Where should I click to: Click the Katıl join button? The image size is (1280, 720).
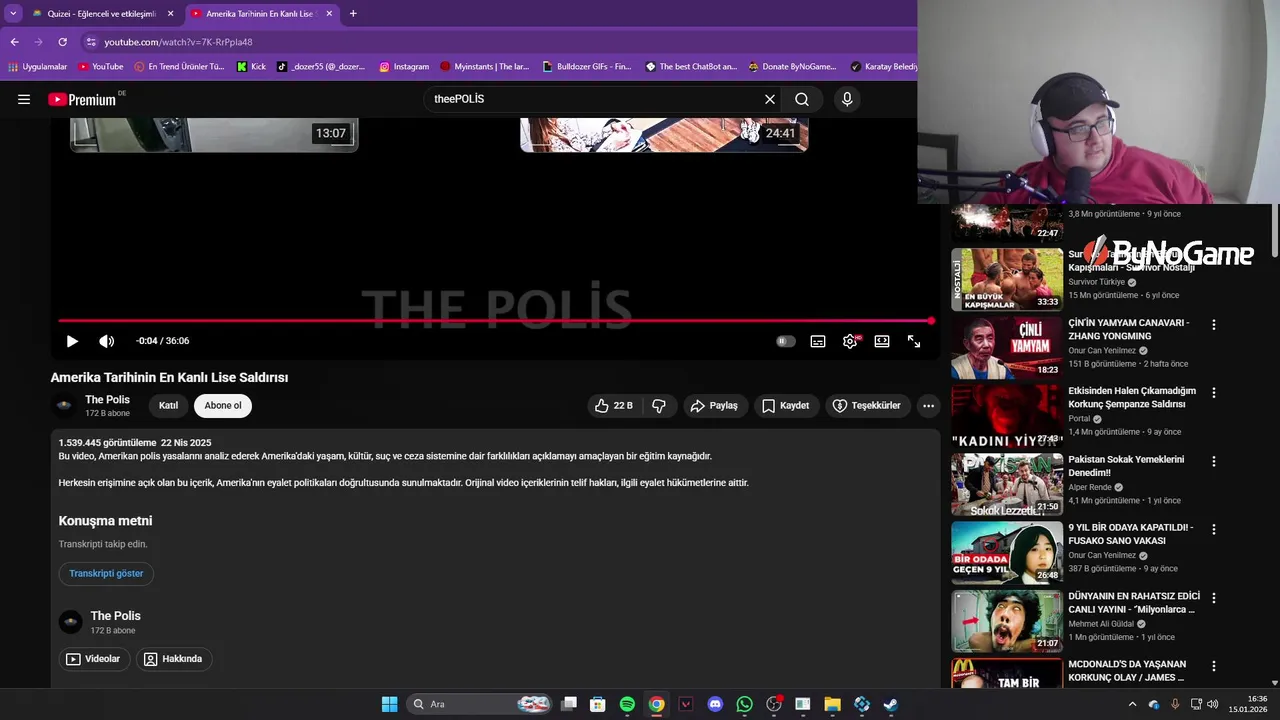pyautogui.click(x=168, y=405)
